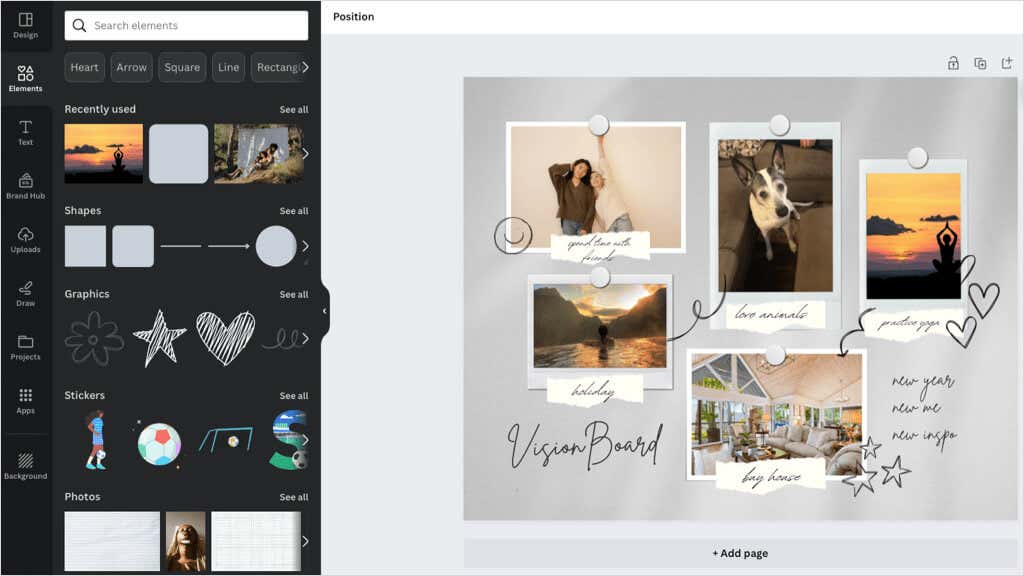This screenshot has height=576, width=1024.
Task: Open the Background panel
Action: pyautogui.click(x=25, y=466)
